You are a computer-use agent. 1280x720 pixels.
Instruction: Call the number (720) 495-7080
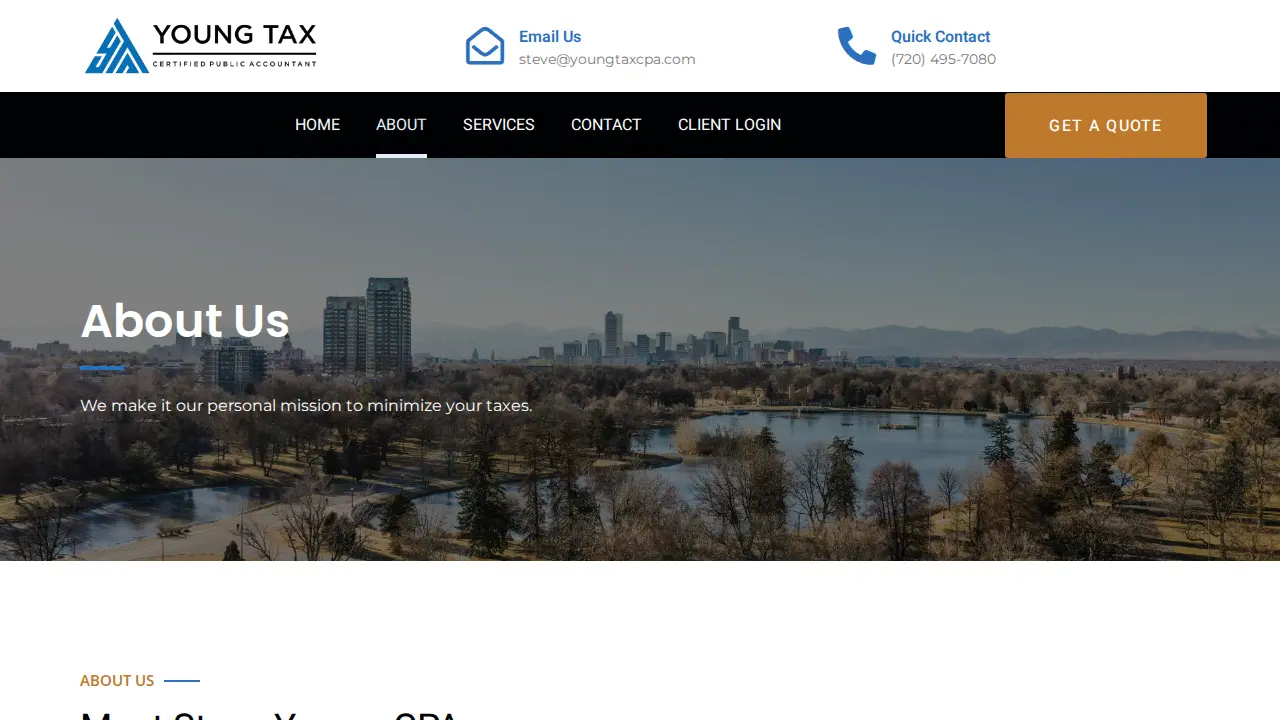pyautogui.click(x=944, y=59)
